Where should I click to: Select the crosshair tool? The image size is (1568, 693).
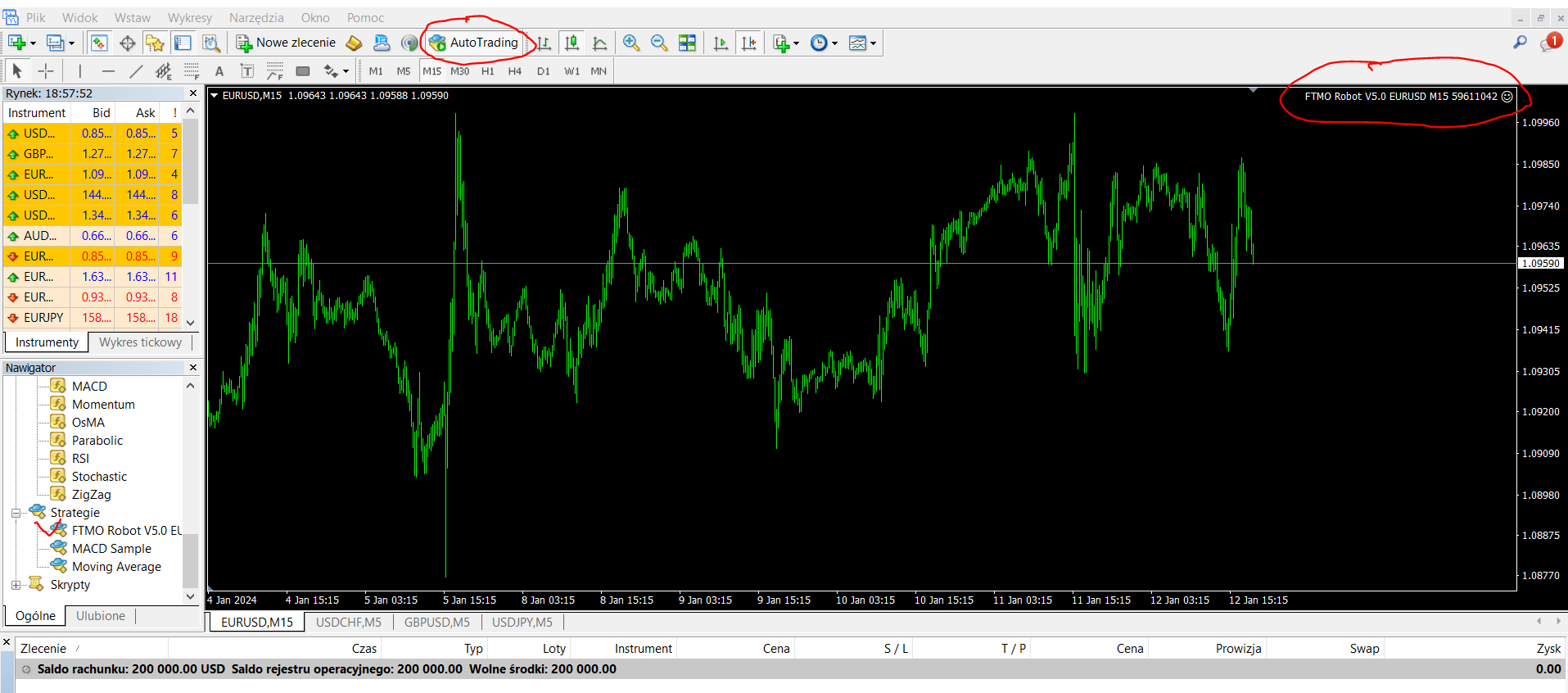click(x=46, y=71)
